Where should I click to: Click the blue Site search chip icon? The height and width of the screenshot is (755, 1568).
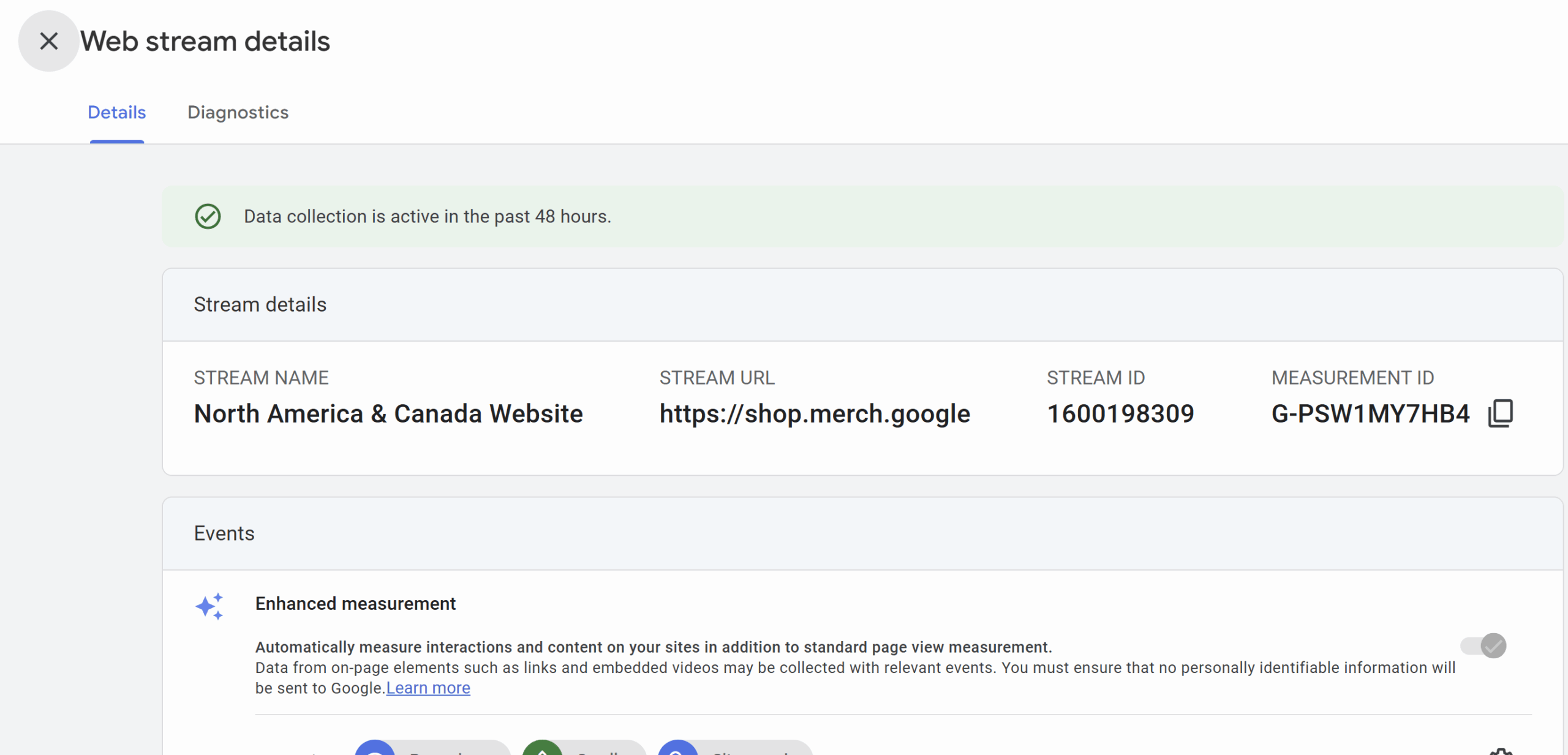(678, 749)
